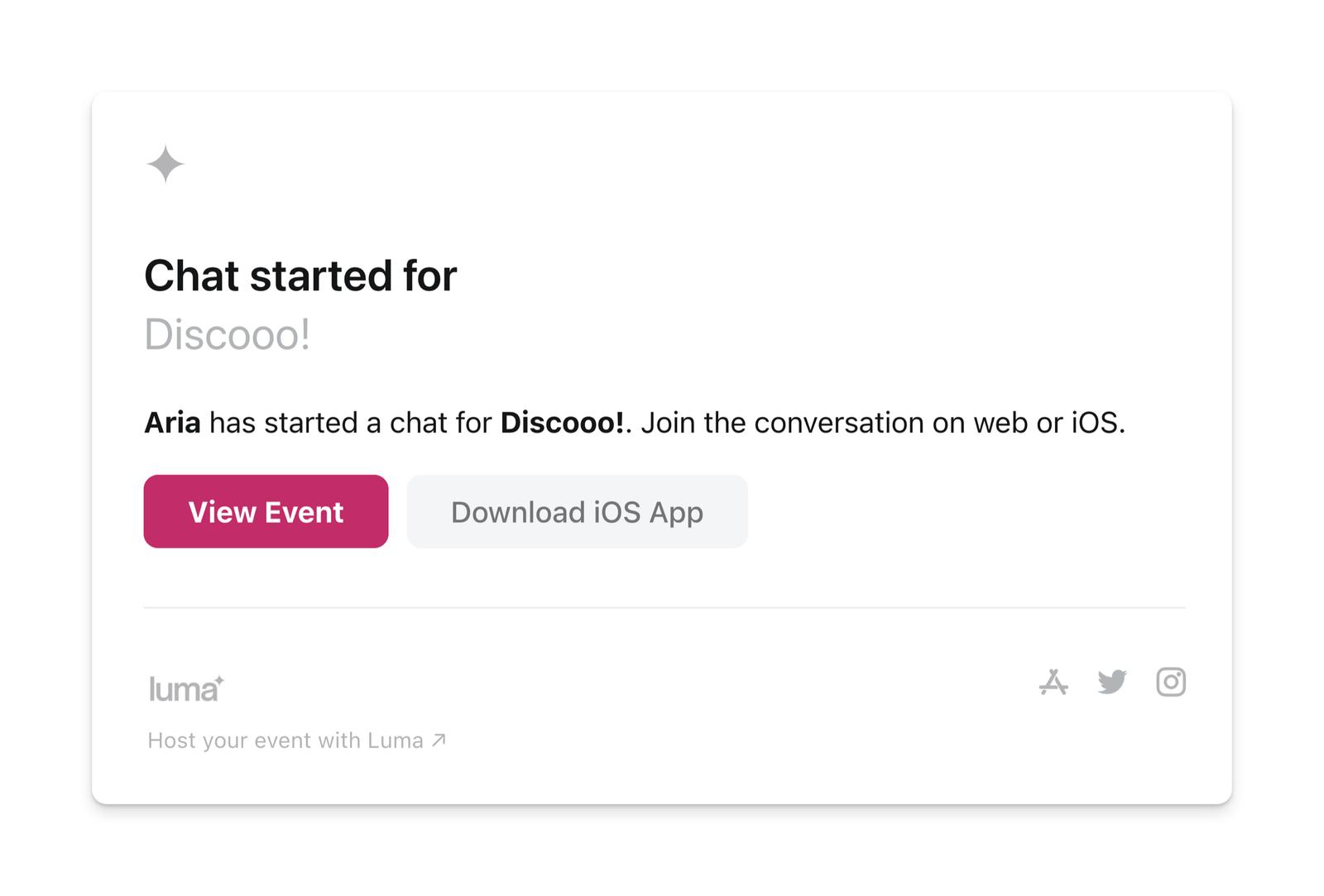This screenshot has height=896, width=1324.
Task: Open the Twitter bird icon
Action: tap(1112, 683)
